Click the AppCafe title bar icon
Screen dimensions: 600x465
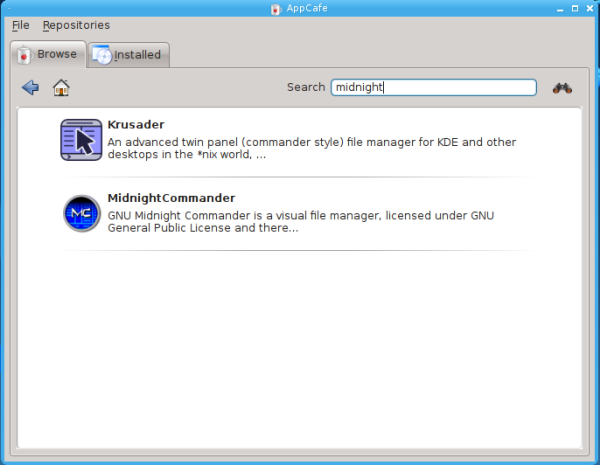[275, 9]
